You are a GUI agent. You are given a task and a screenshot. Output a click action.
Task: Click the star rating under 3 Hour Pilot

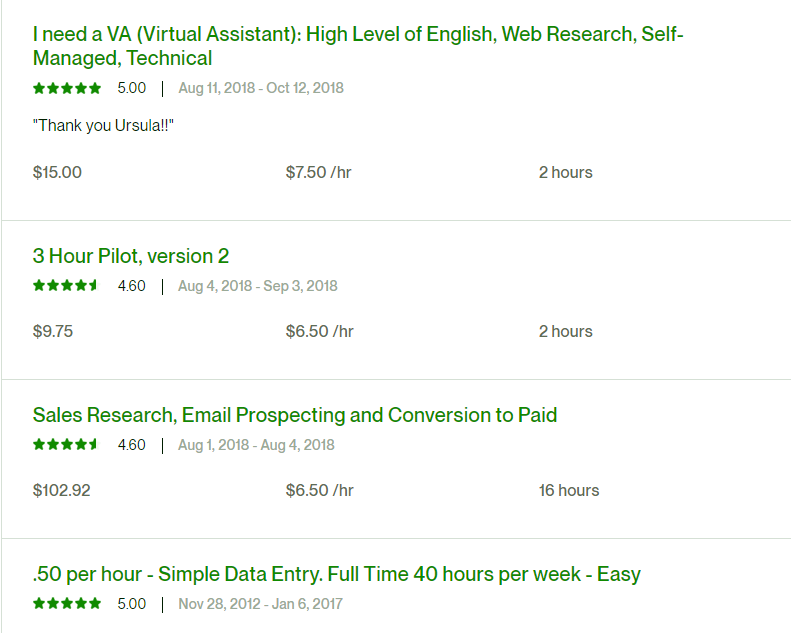point(67,286)
